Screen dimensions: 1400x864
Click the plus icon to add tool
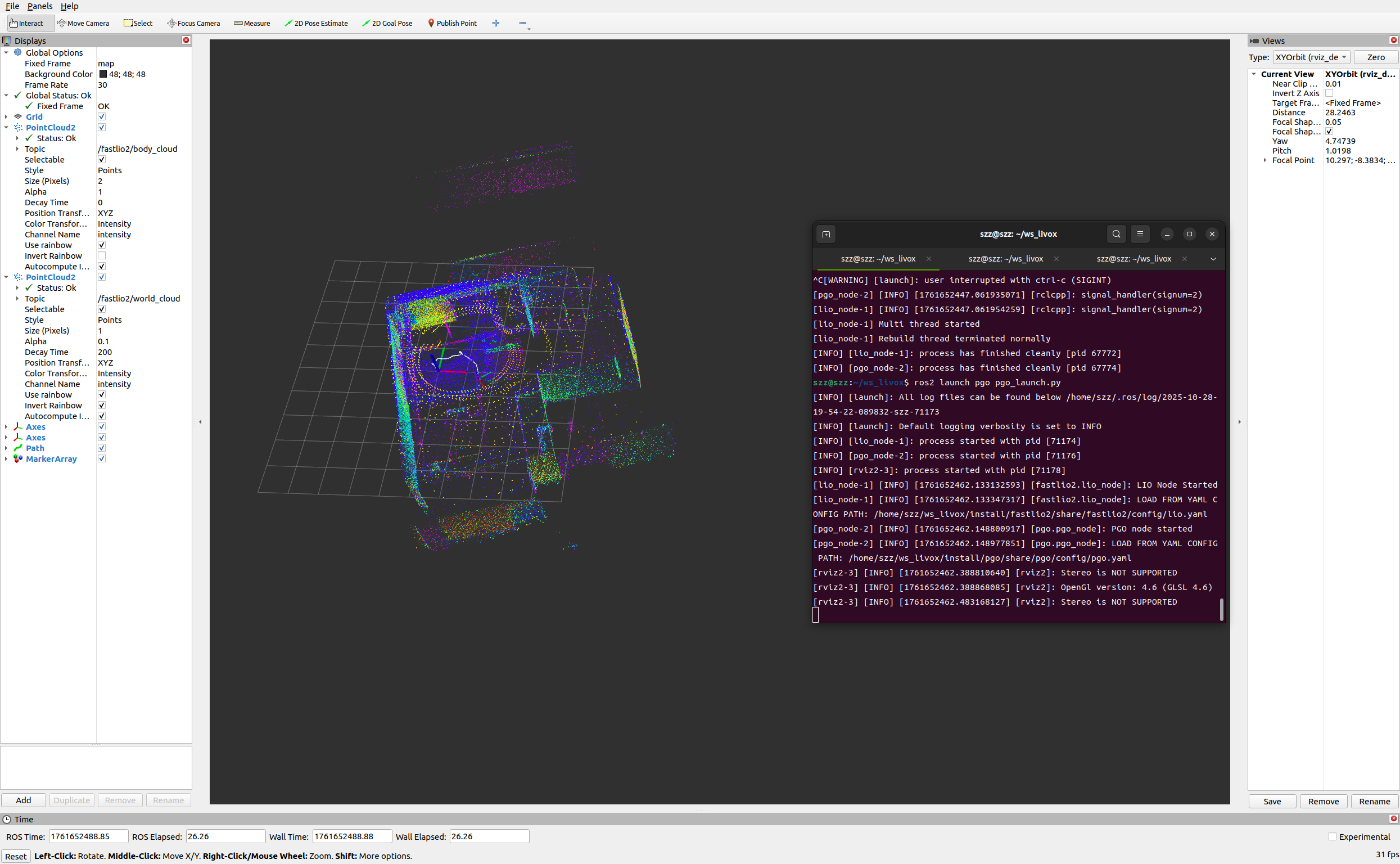[x=496, y=24]
